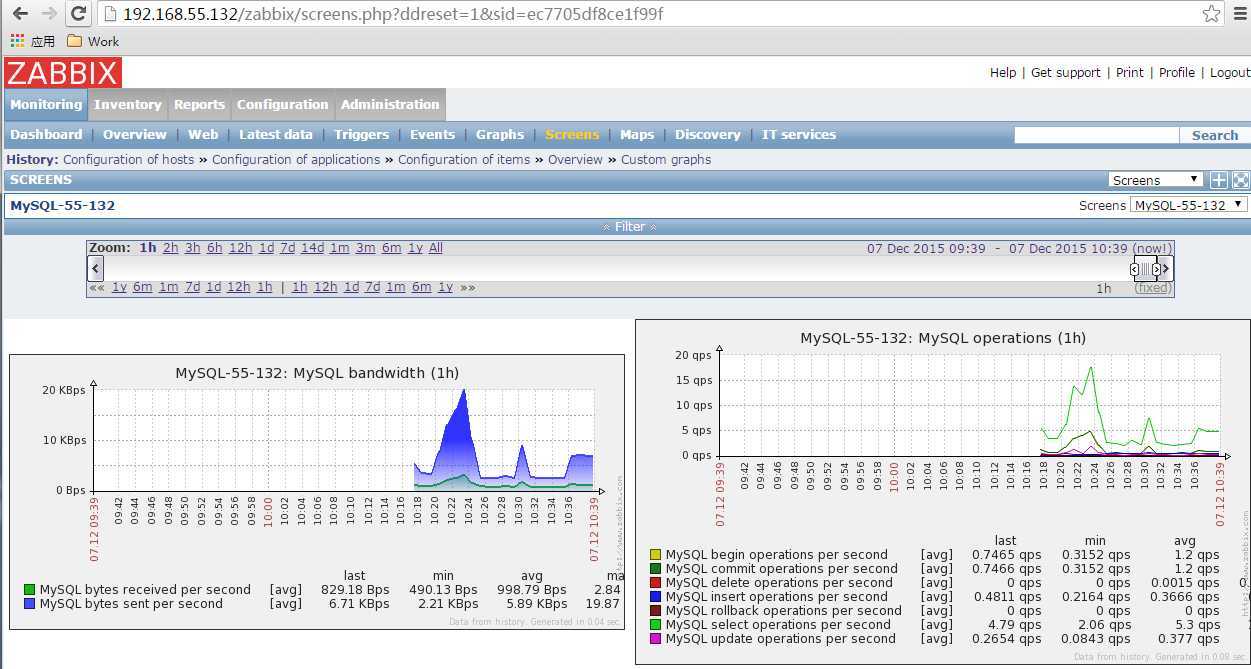Click the yellow begin operations legend swatch

655,555
